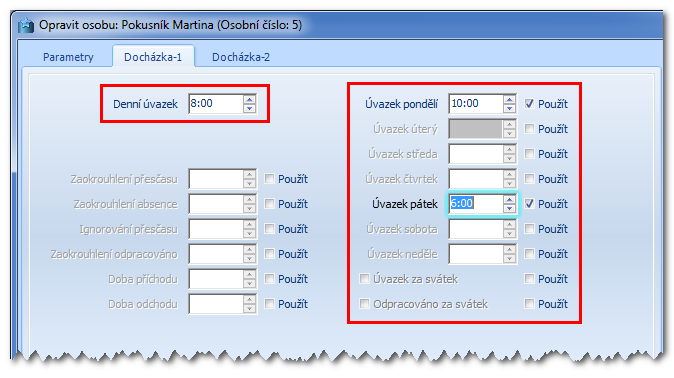Tick the Úvazek za svátek checkbox
The width and height of the screenshot is (674, 378).
[x=365, y=279]
